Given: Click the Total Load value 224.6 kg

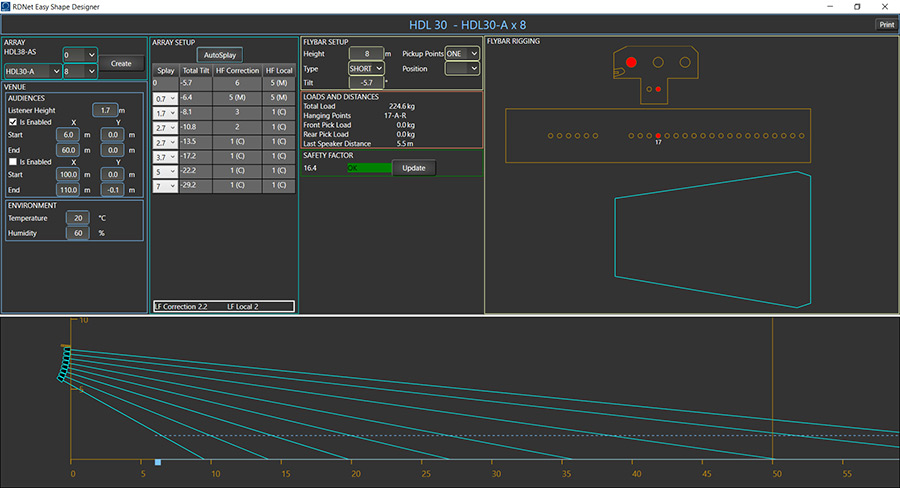Looking at the screenshot, I should click(402, 106).
